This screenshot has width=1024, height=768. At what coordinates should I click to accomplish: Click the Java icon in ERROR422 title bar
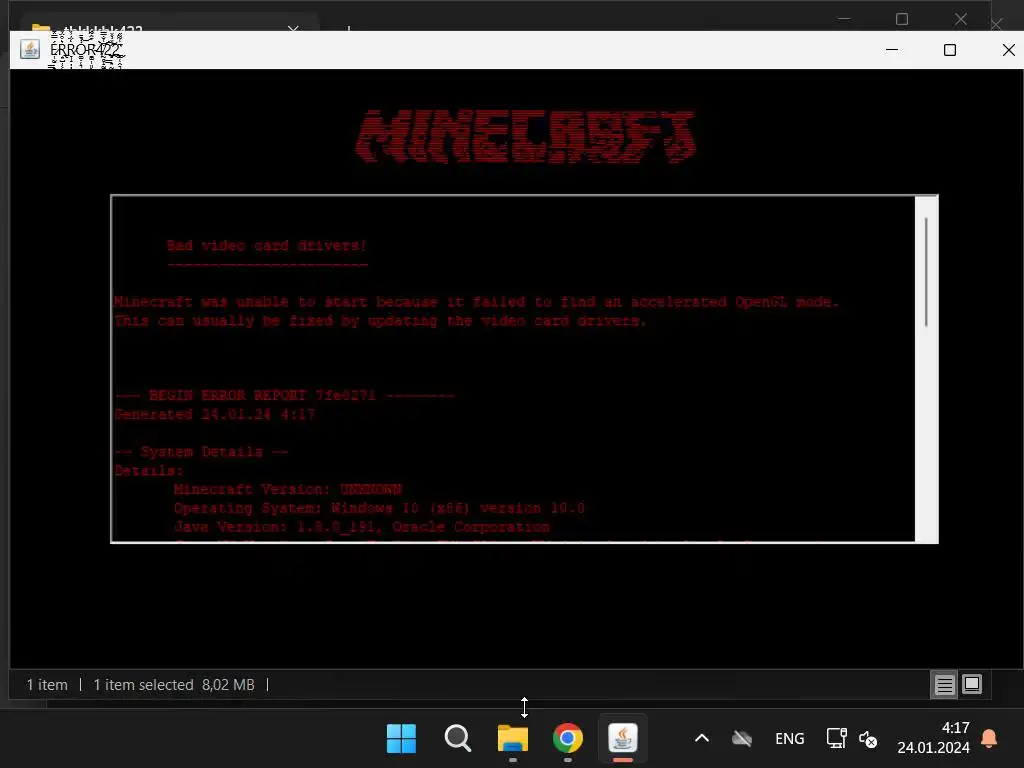tap(30, 49)
